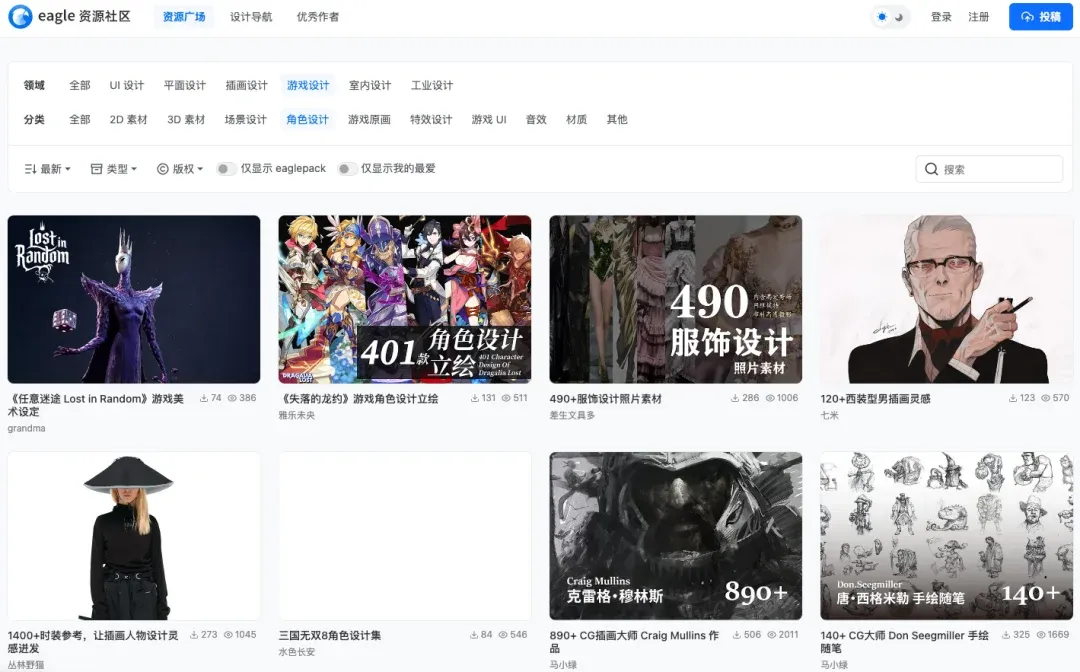This screenshot has height=672, width=1080.
Task: Select the 插画设计 field filter
Action: (247, 85)
